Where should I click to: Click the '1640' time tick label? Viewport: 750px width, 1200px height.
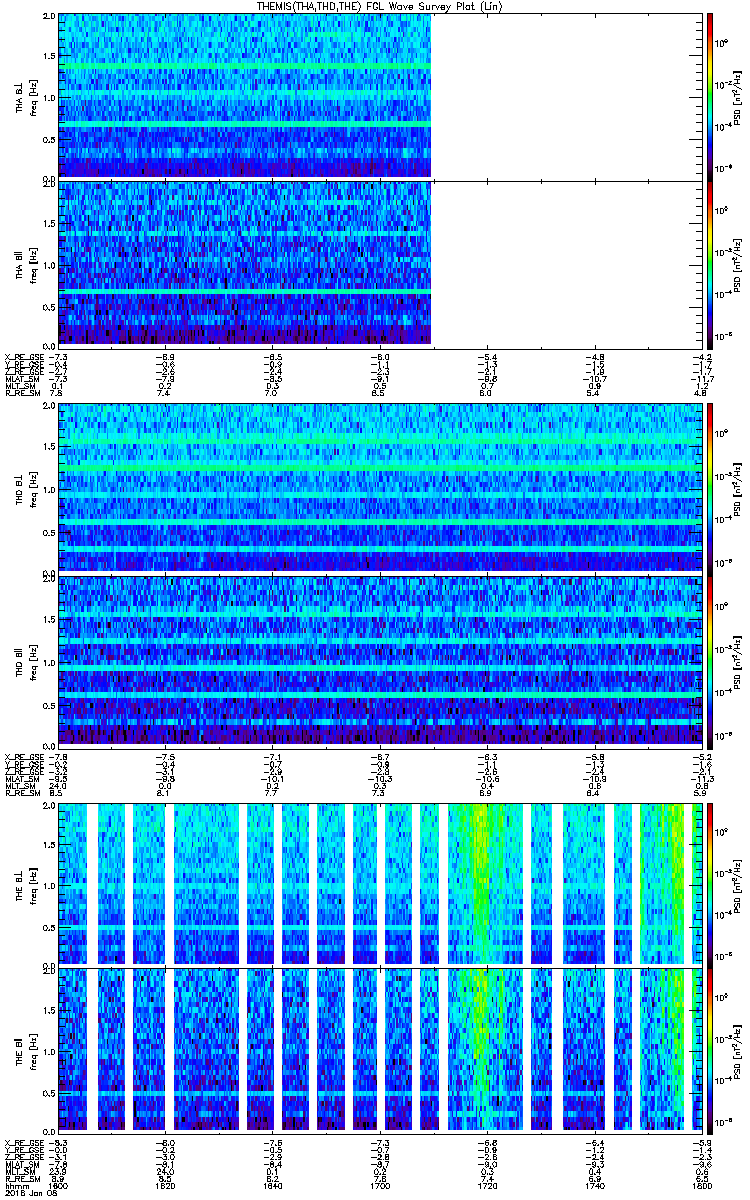272,1185
